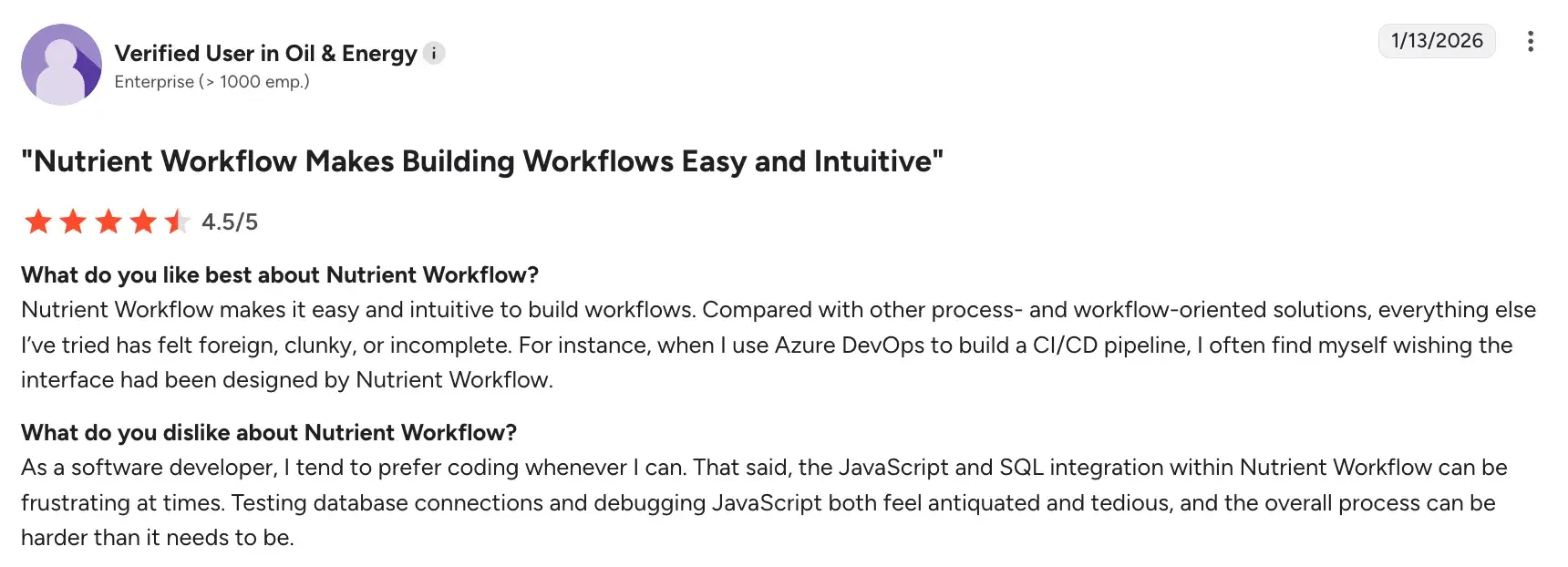1568x567 pixels.
Task: Click the "Enterprise (> 1000 emp.)" label
Action: [211, 82]
